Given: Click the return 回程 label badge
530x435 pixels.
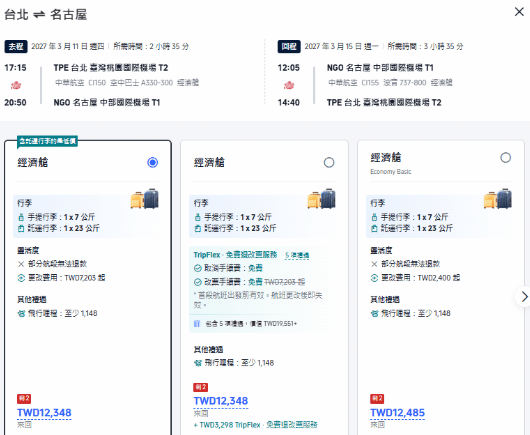Looking at the screenshot, I should tap(289, 47).
